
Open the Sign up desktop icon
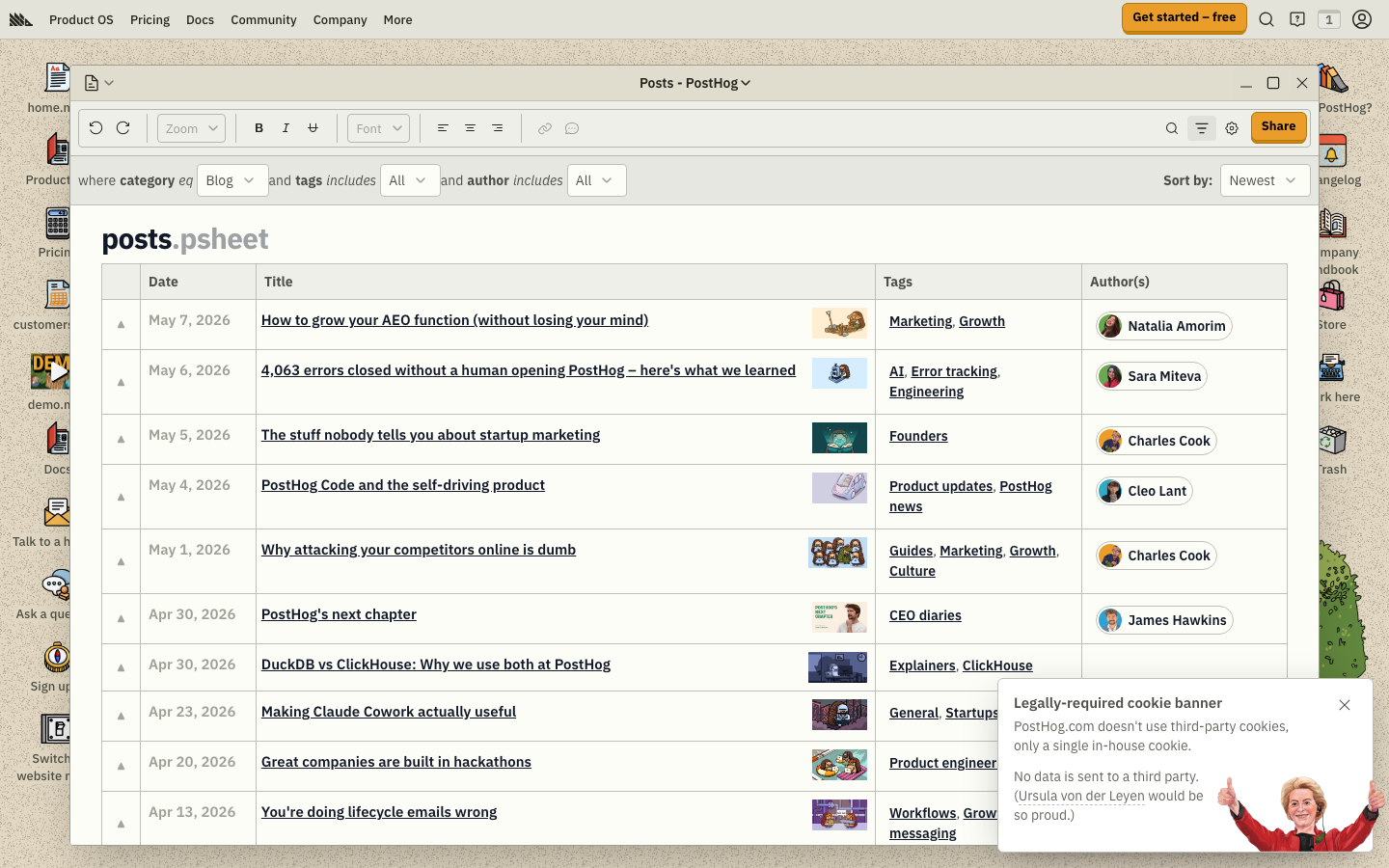[x=52, y=667]
